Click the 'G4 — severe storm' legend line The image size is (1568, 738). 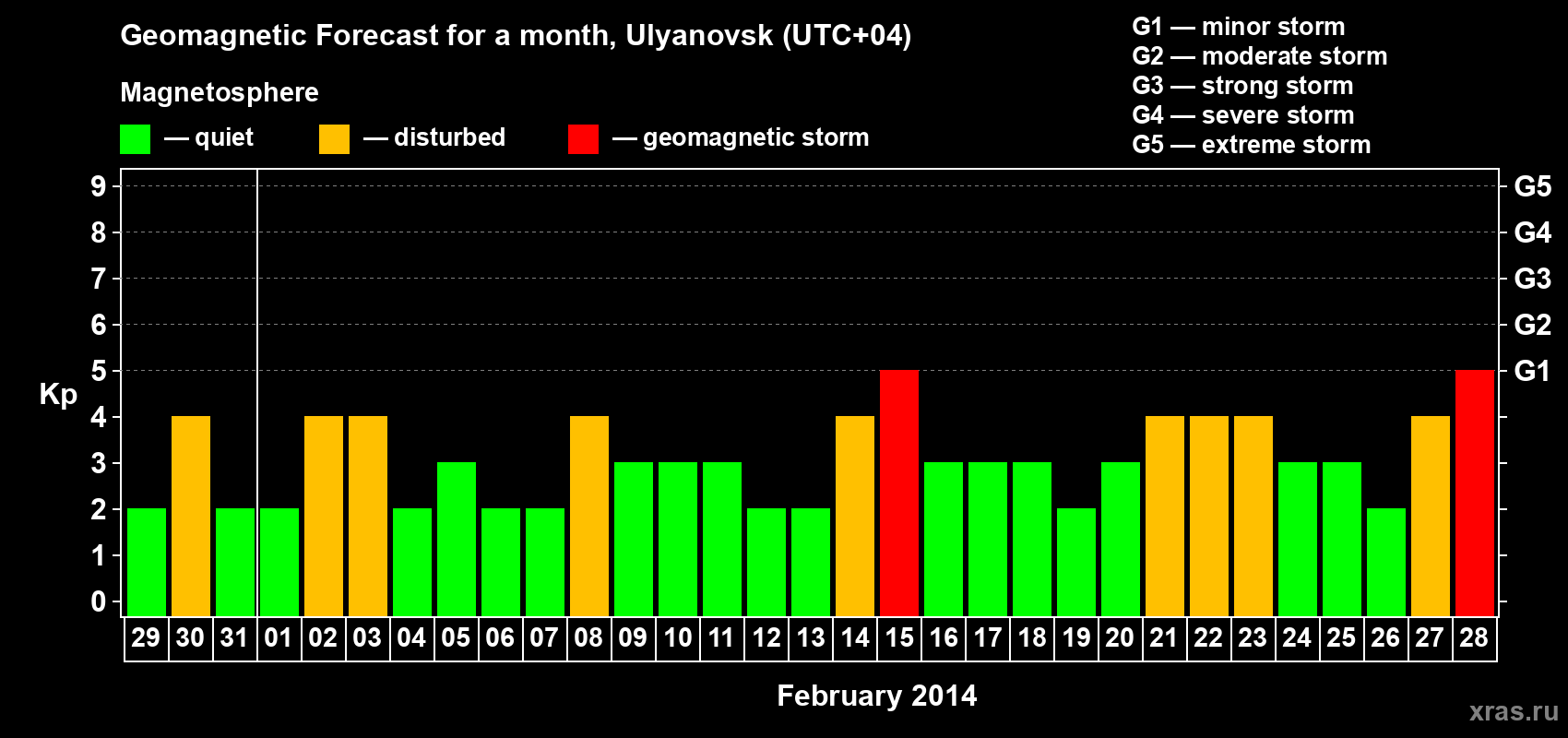(1243, 115)
